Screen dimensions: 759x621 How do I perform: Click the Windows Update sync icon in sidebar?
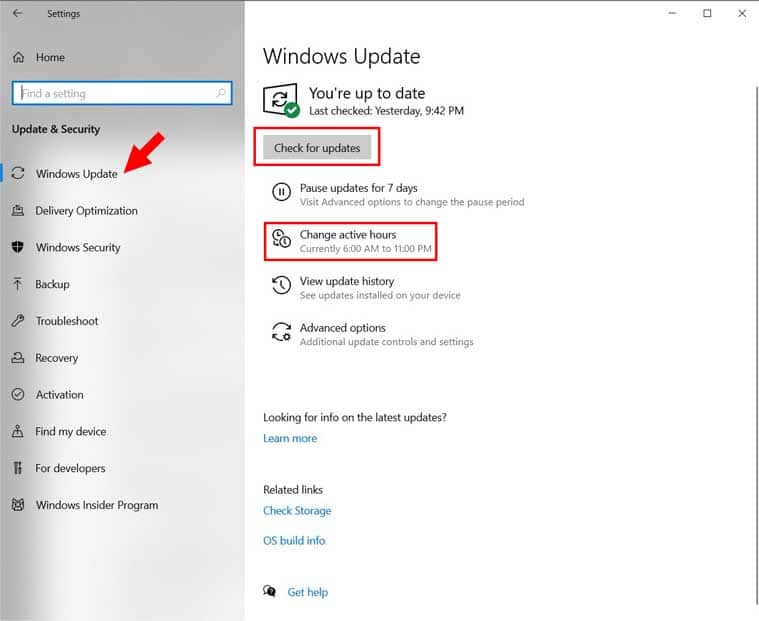click(18, 173)
